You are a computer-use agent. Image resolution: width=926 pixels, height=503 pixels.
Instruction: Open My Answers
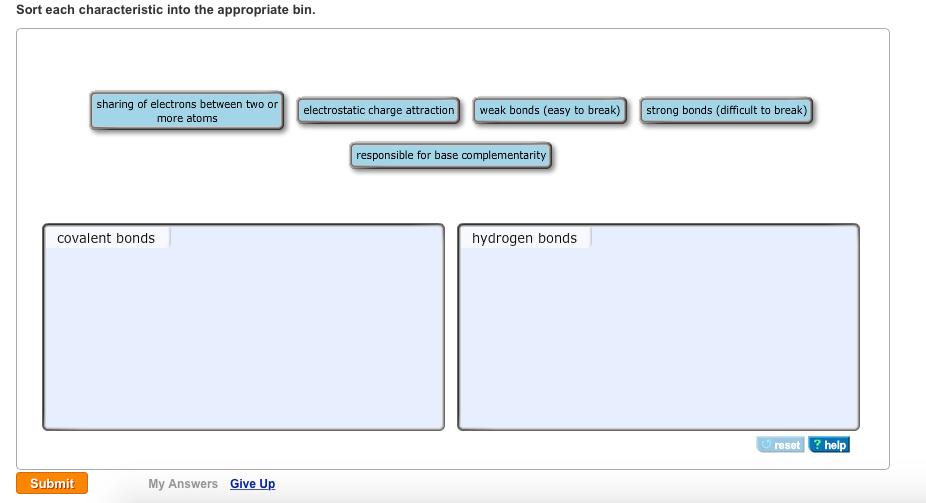183,484
